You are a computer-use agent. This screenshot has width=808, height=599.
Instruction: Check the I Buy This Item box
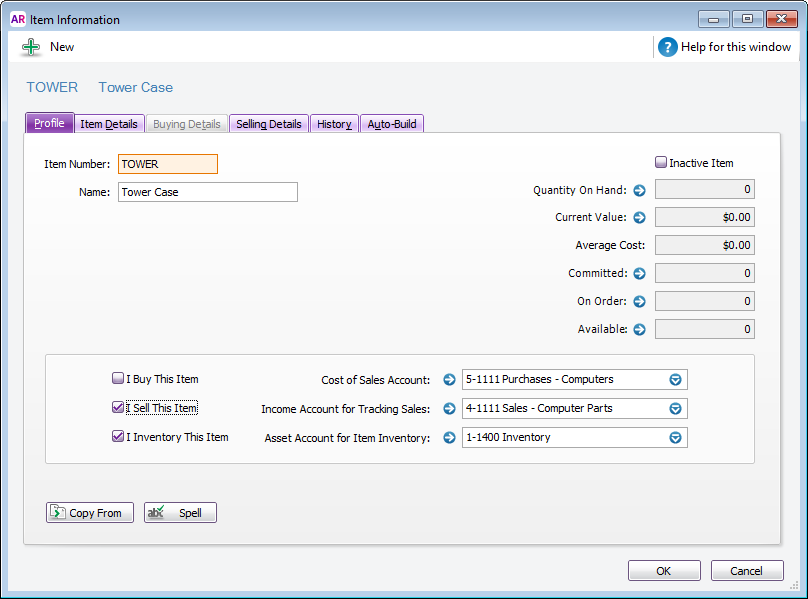tap(118, 379)
